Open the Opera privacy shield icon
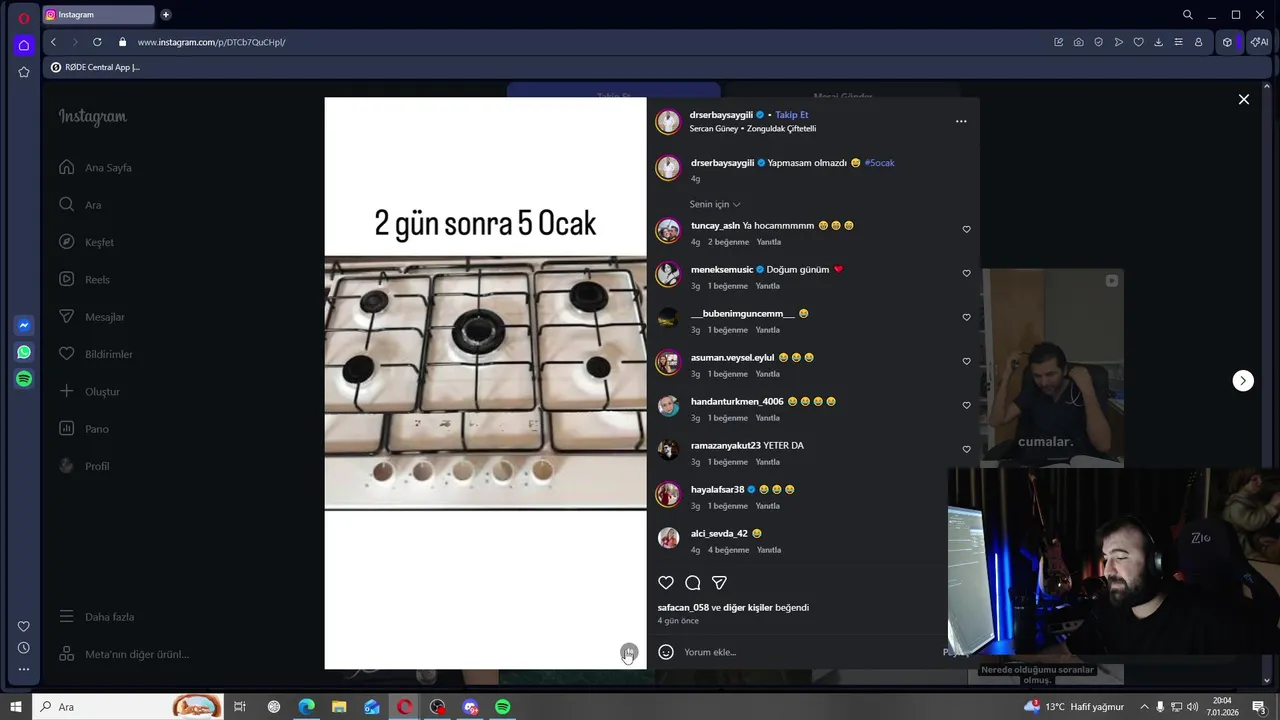Viewport: 1280px width, 720px height. point(1098,42)
